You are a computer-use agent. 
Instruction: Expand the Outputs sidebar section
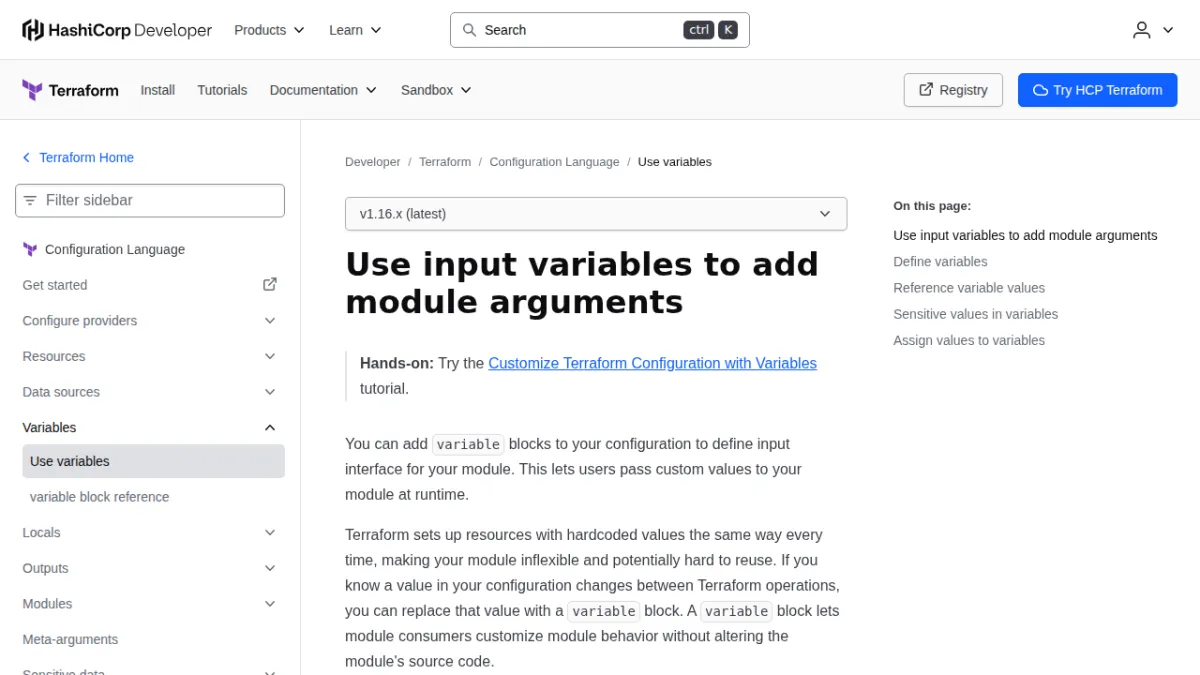150,568
